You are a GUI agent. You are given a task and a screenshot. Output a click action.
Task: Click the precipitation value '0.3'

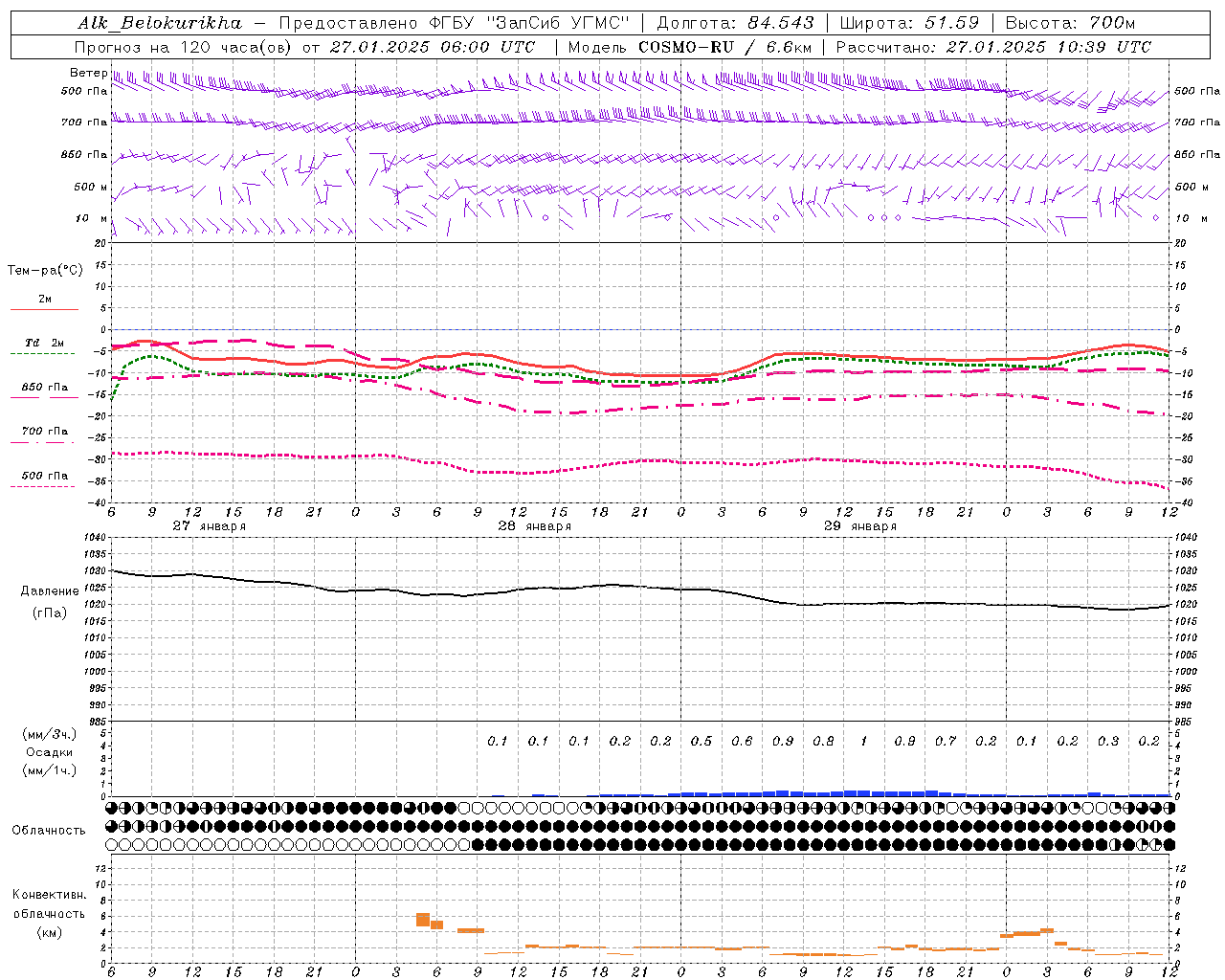click(x=1108, y=742)
